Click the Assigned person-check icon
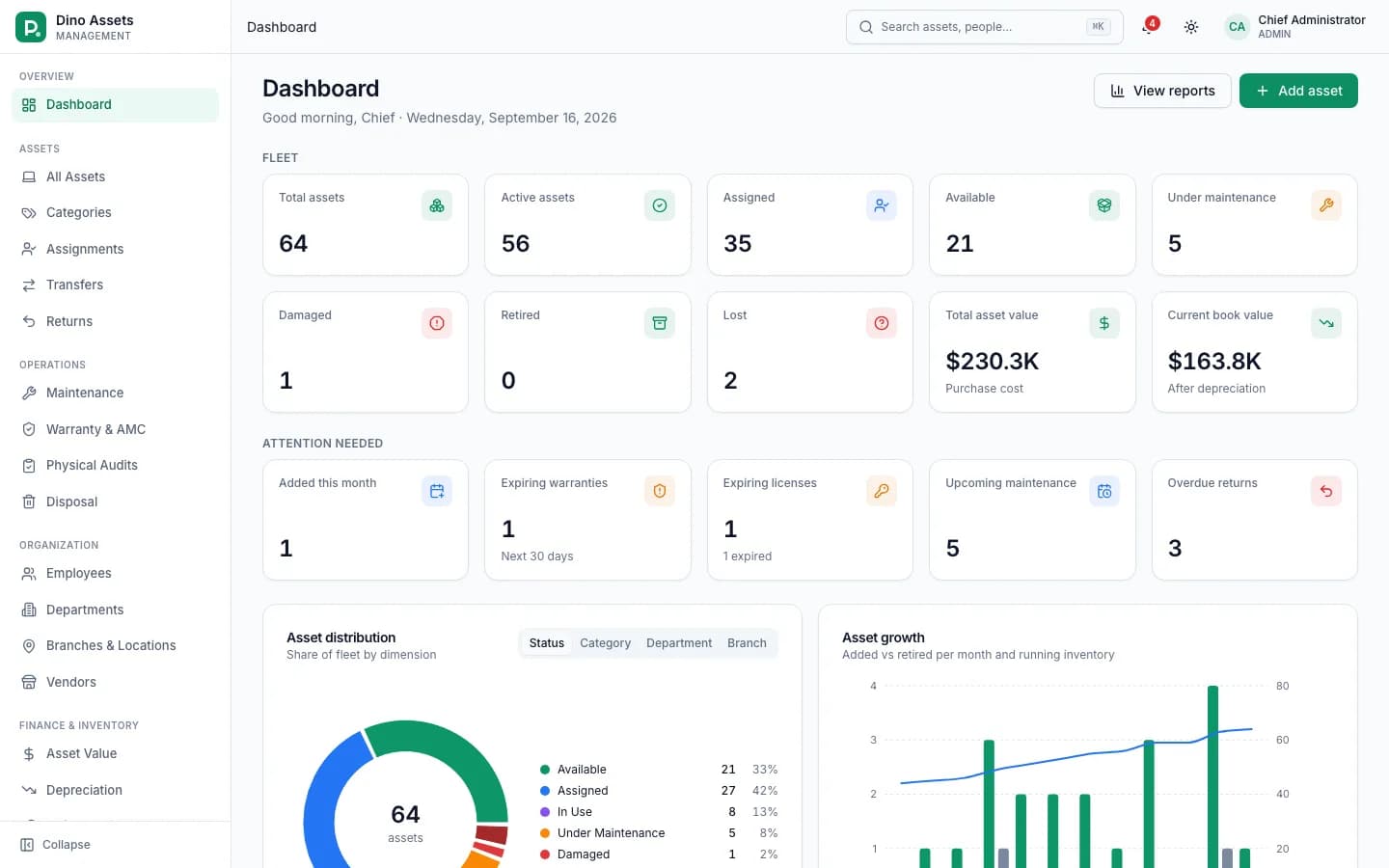Image resolution: width=1389 pixels, height=868 pixels. (882, 205)
